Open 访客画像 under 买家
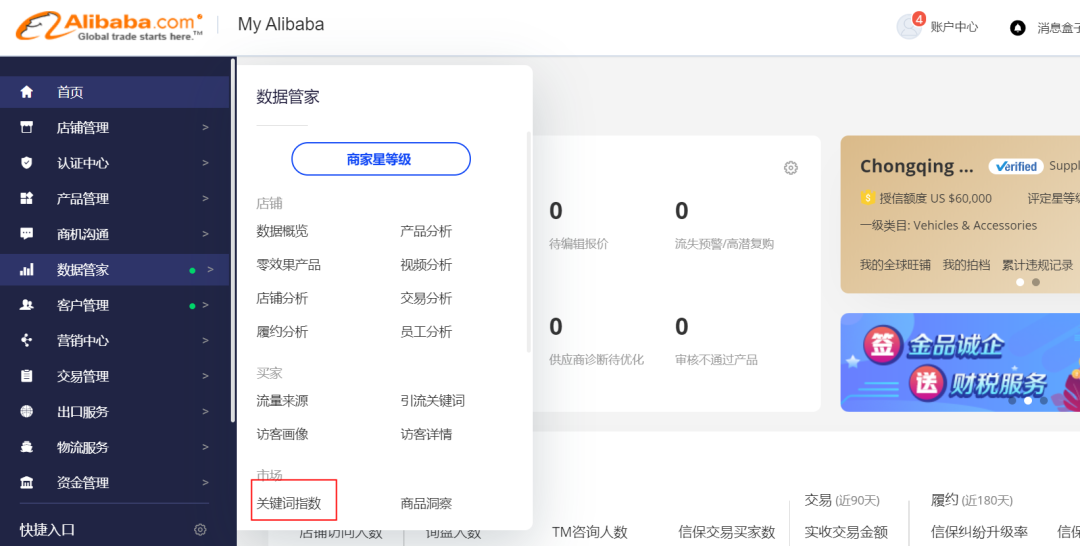Image resolution: width=1080 pixels, height=546 pixels. click(x=282, y=434)
